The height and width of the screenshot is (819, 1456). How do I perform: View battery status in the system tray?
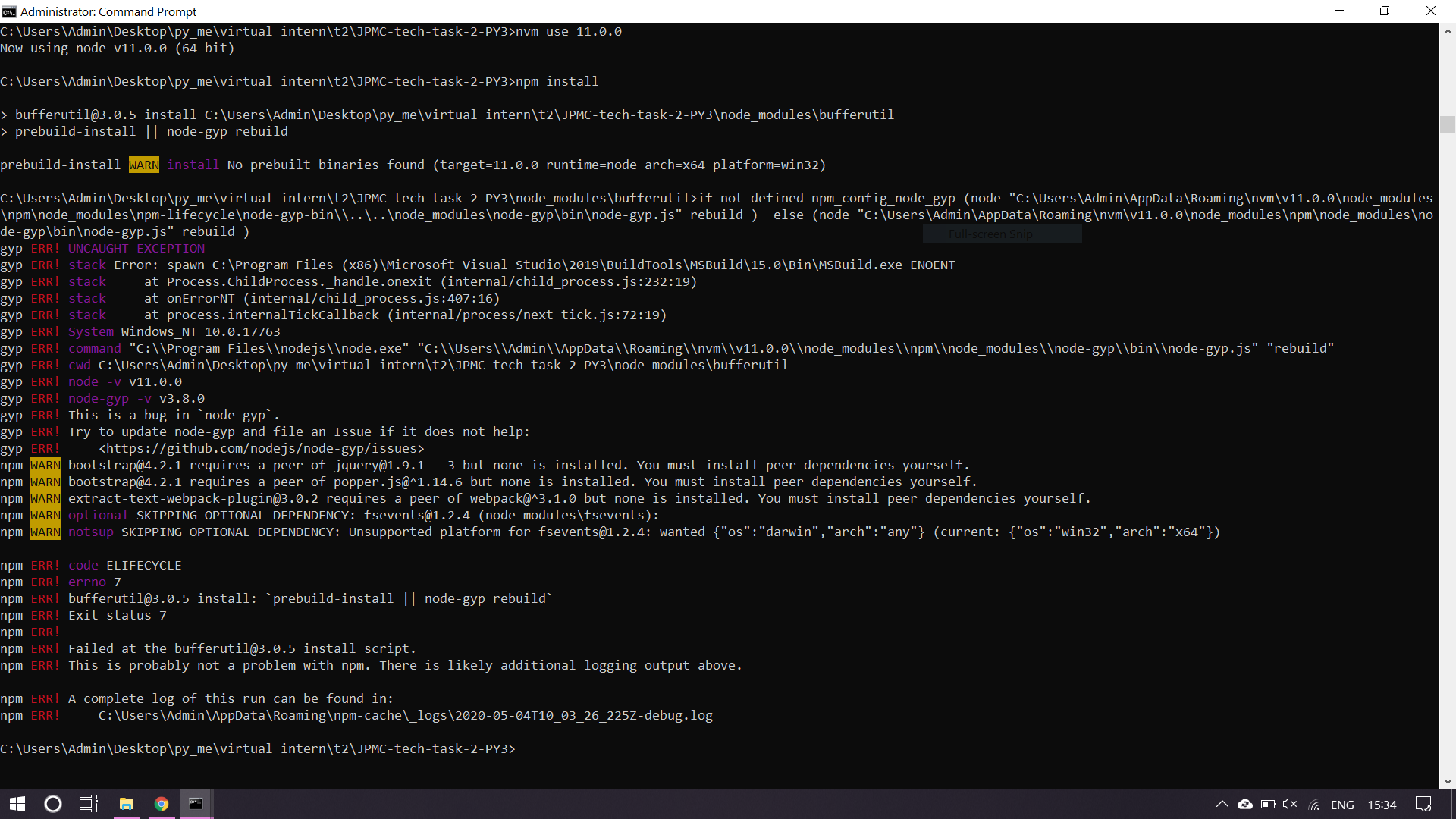click(x=1267, y=804)
